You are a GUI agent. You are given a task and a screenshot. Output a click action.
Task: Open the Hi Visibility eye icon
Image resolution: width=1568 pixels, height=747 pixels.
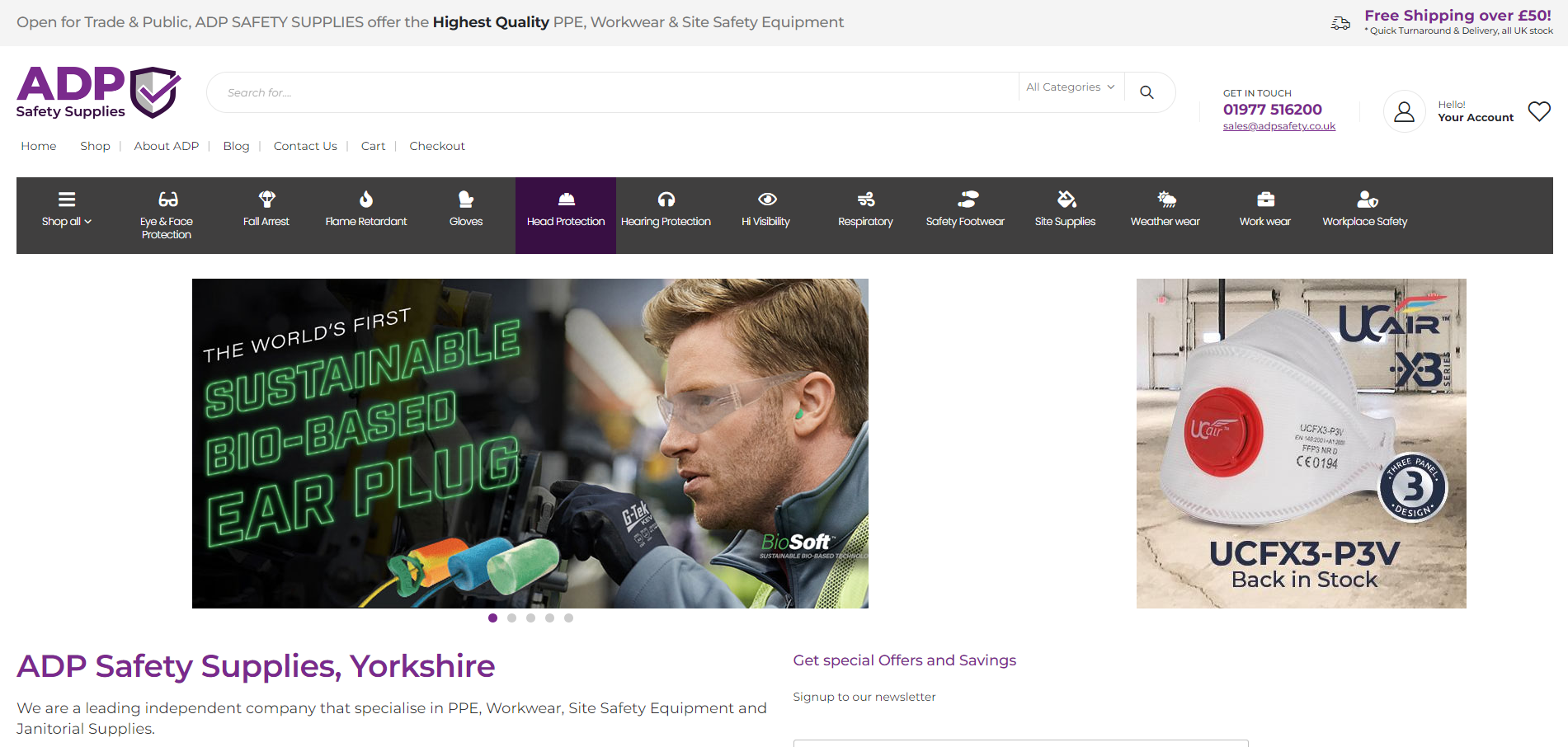tap(766, 199)
